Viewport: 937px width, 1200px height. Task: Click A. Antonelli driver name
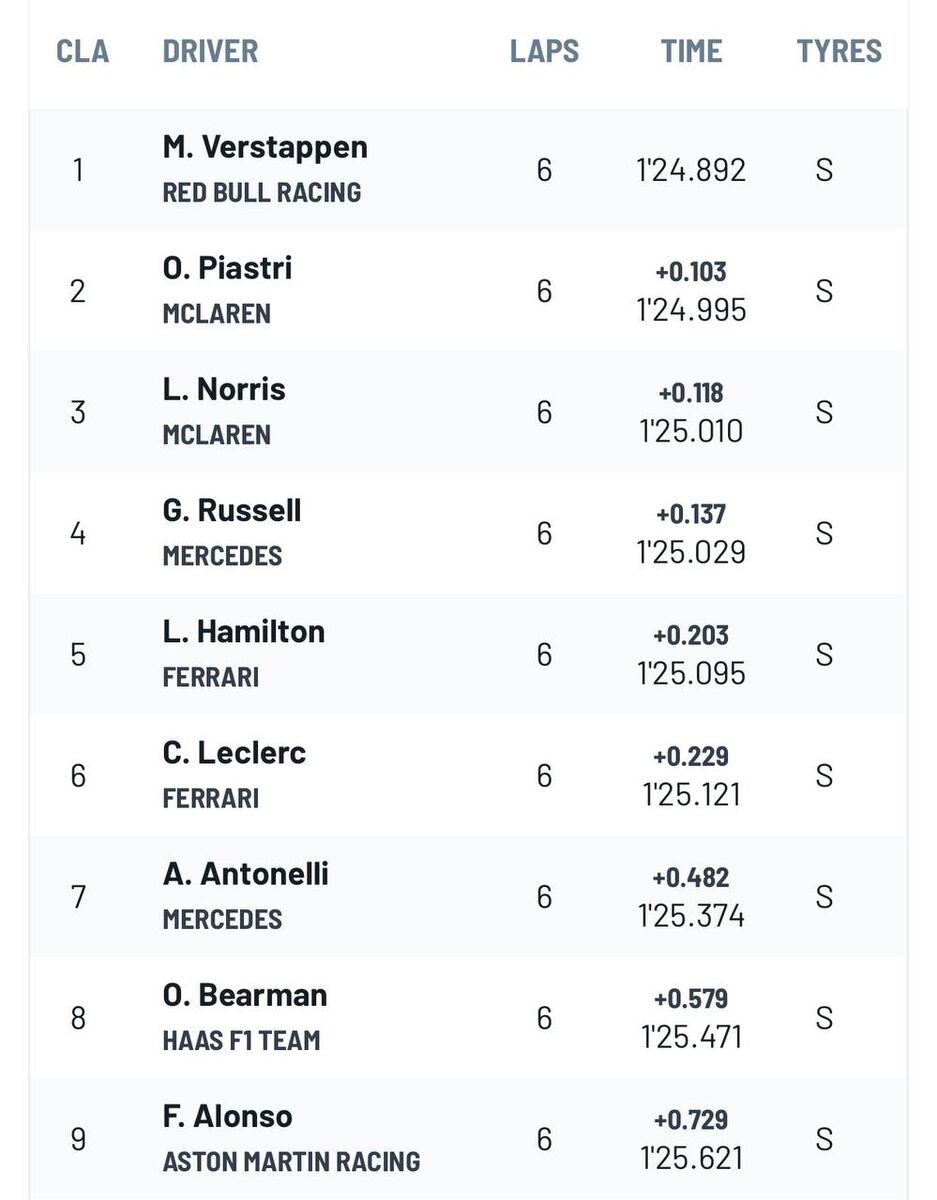click(x=245, y=873)
